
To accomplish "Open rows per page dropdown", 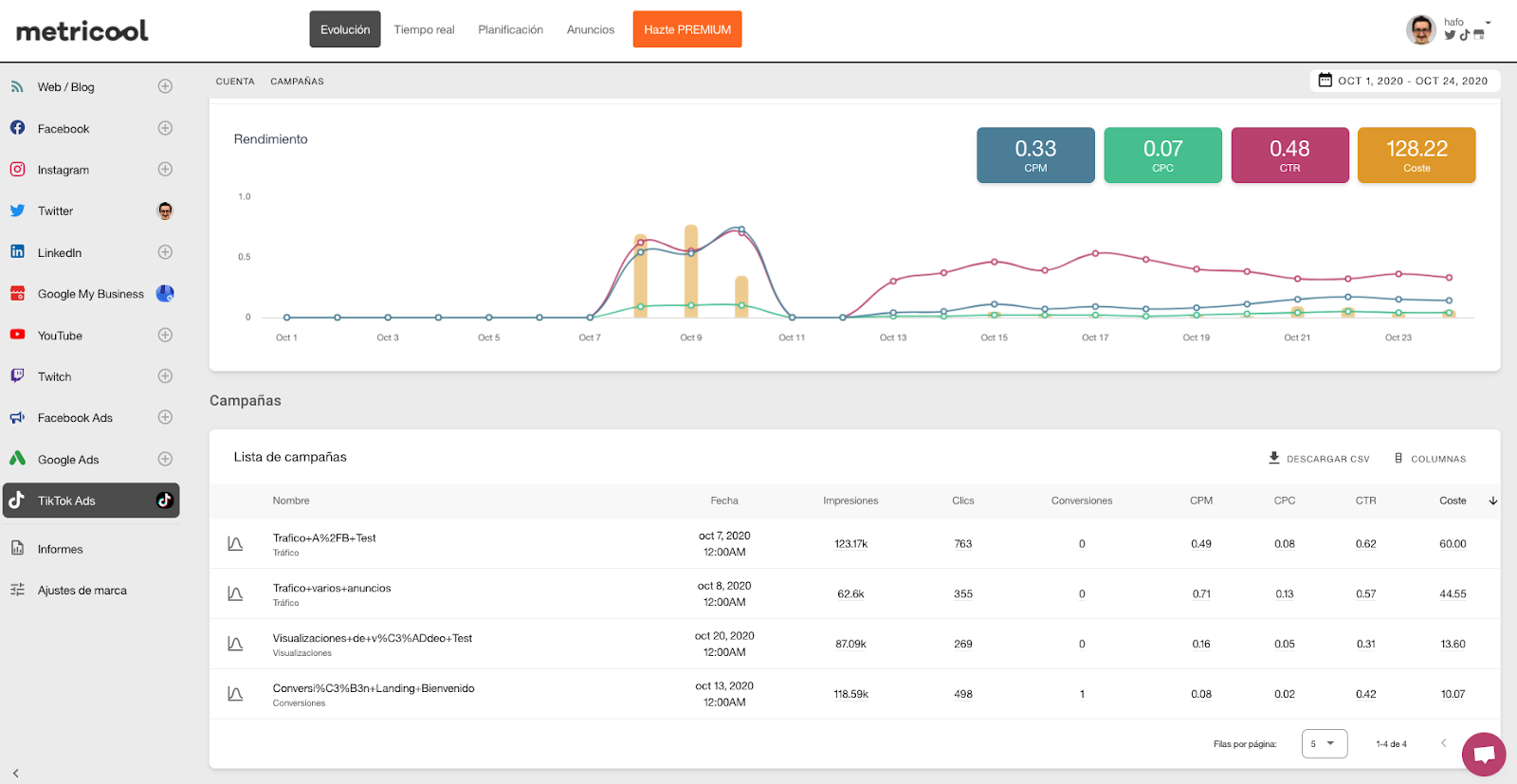I will coord(1325,743).
